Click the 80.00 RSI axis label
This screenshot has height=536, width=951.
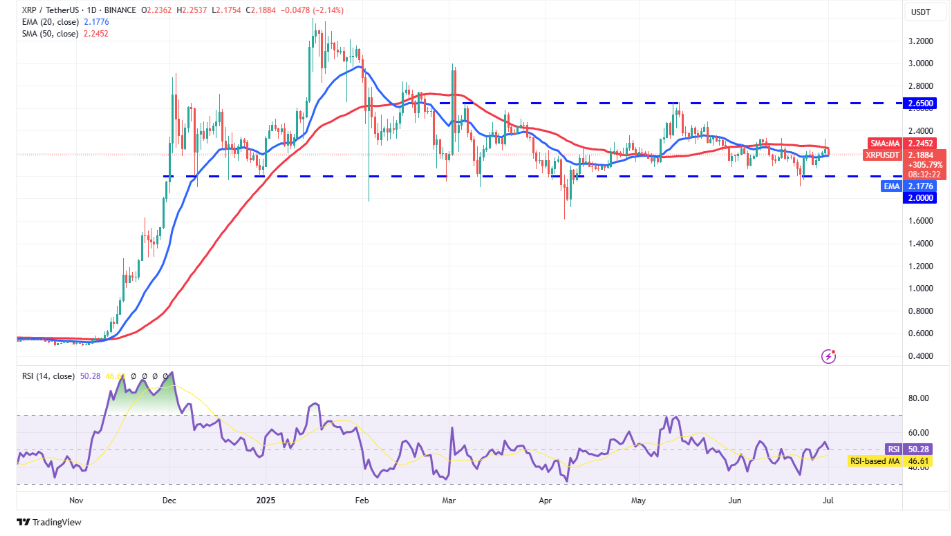point(918,398)
